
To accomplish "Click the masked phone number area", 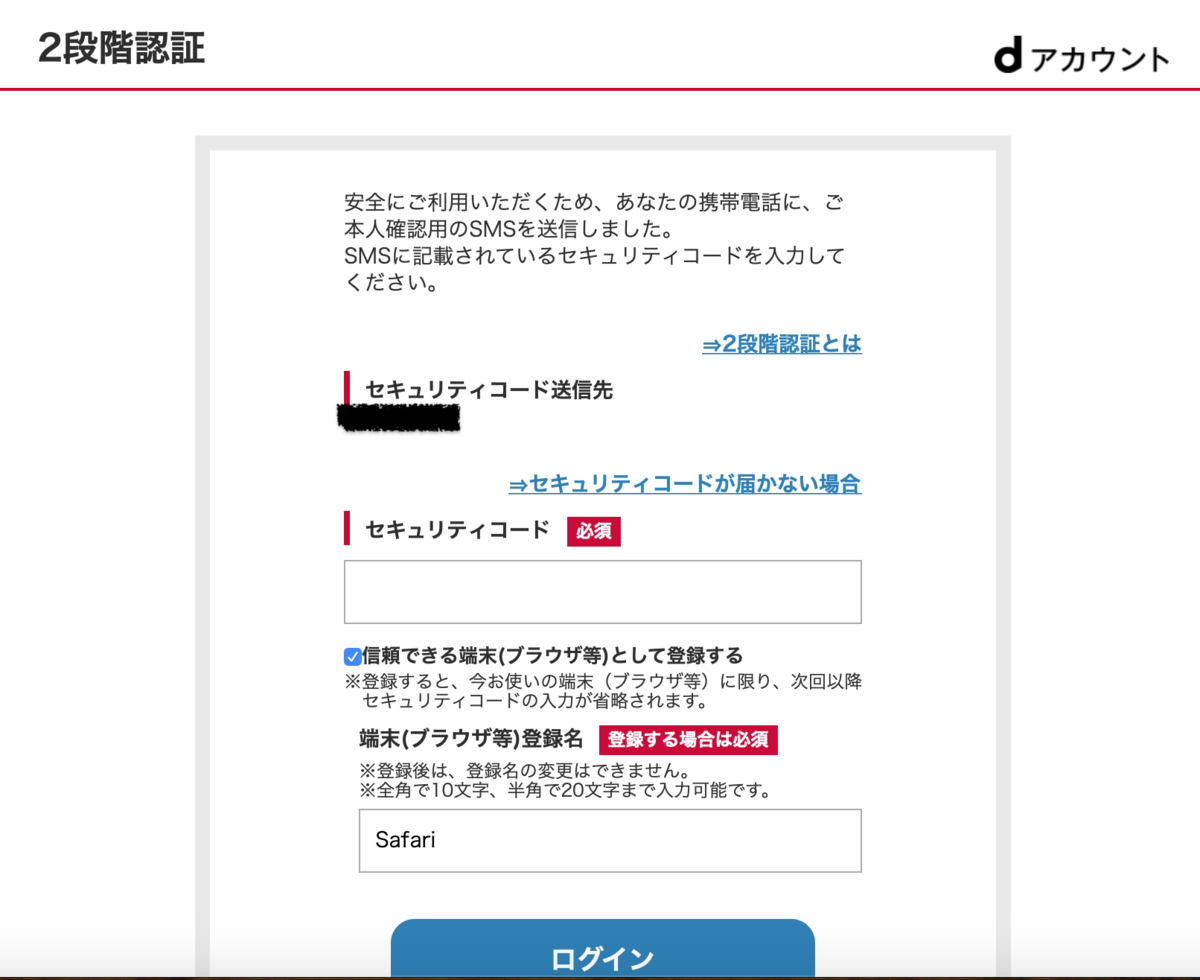I will coord(400,418).
